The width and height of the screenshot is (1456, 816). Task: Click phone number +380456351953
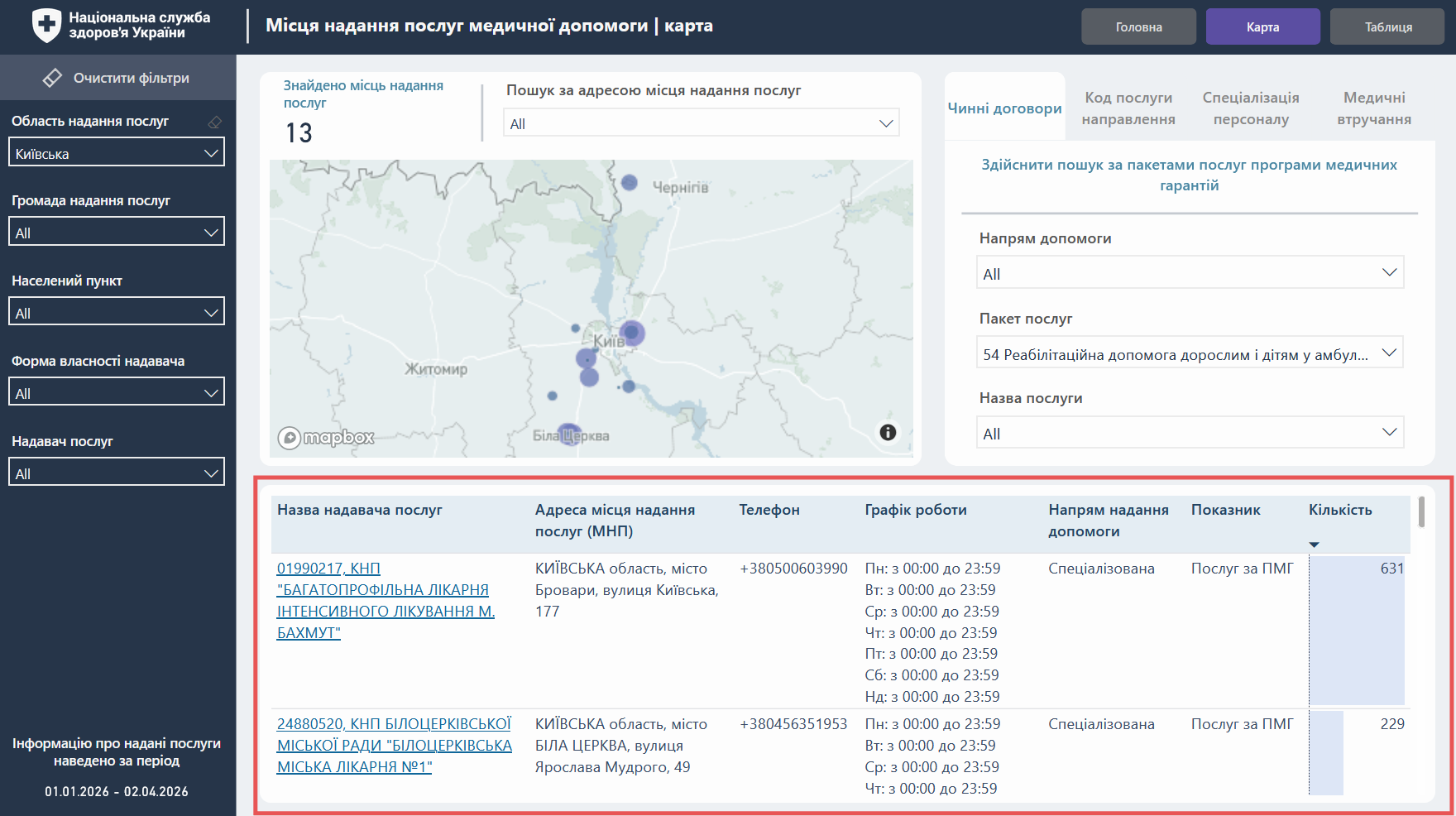(x=793, y=724)
